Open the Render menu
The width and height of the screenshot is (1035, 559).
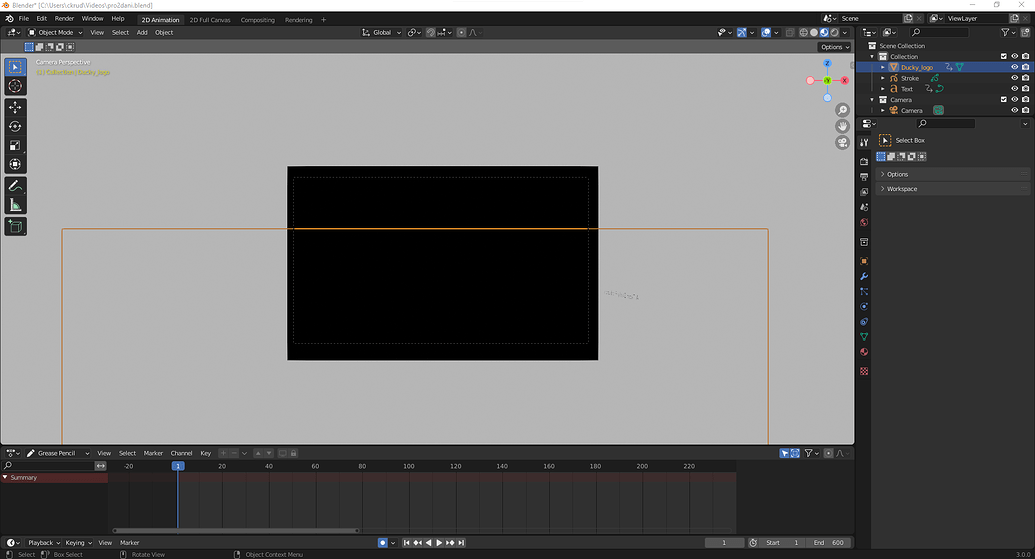64,18
